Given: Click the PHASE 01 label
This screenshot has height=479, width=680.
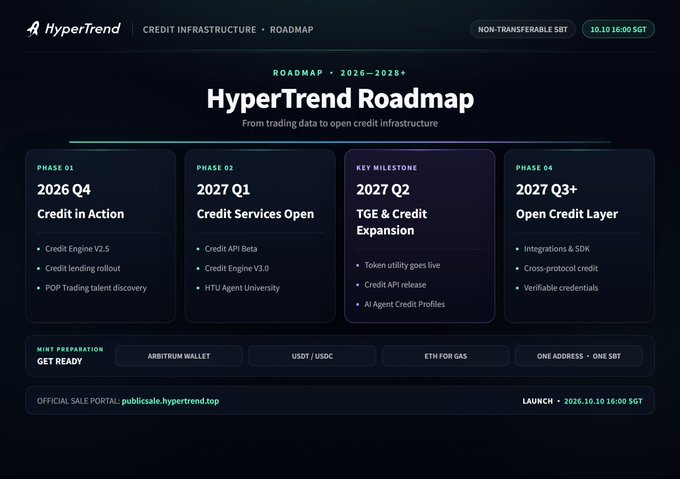Looking at the screenshot, I should pyautogui.click(x=56, y=168).
